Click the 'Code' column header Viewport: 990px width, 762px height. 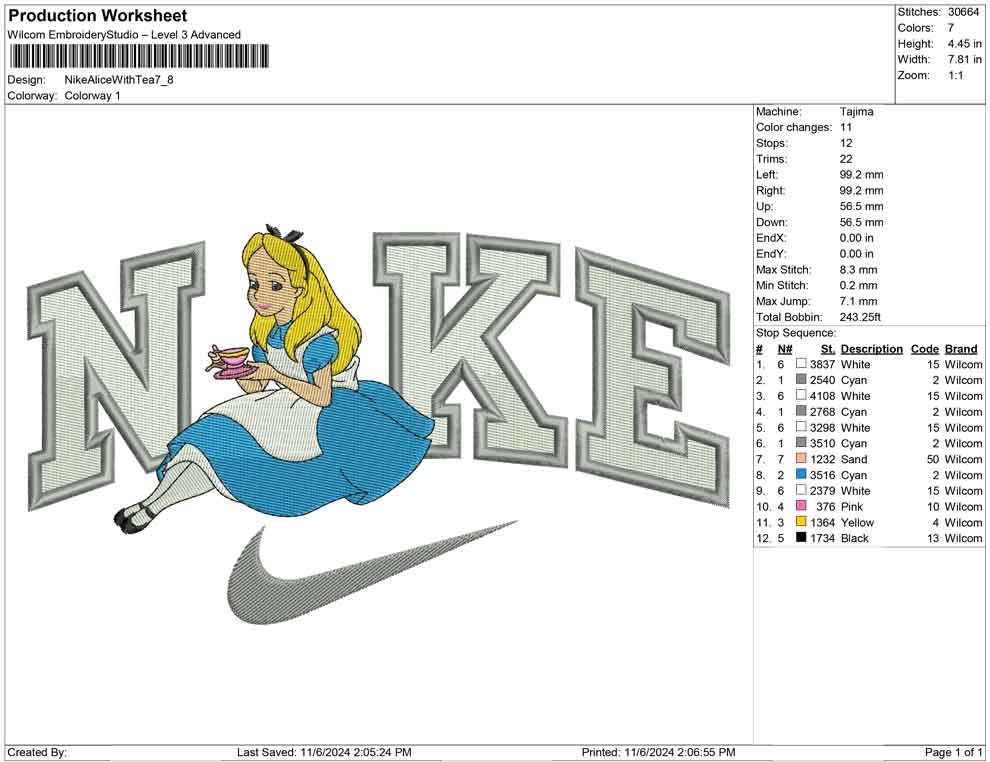coord(924,348)
